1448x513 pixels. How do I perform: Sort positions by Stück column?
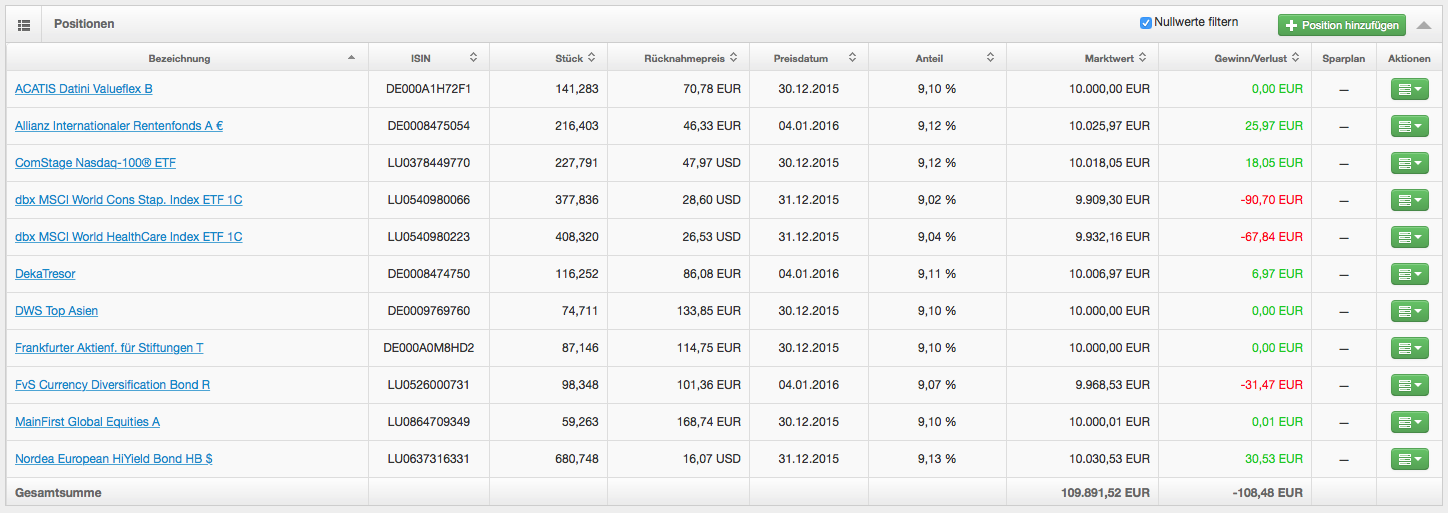pyautogui.click(x=591, y=58)
